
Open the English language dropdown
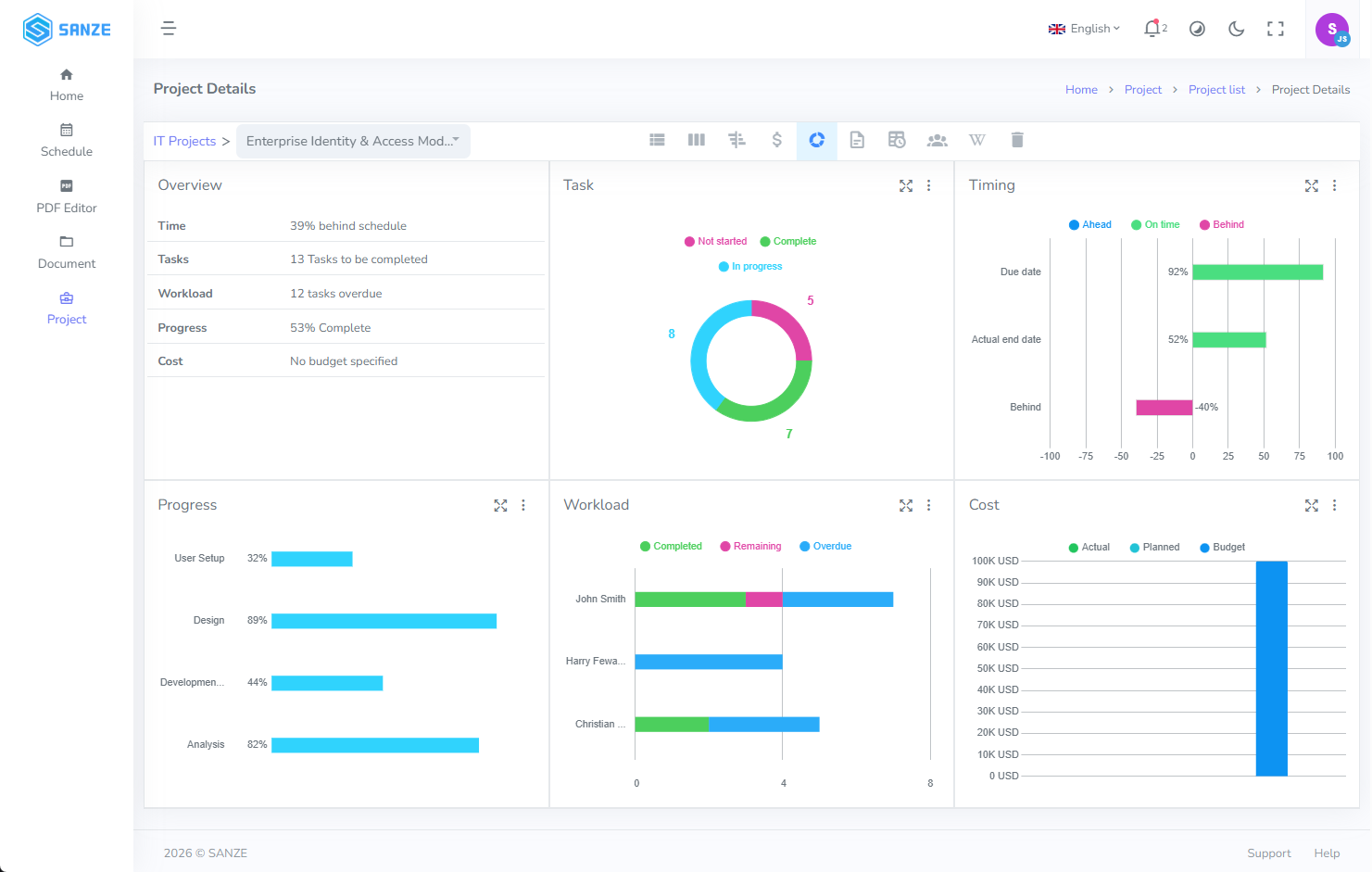[x=1084, y=29]
